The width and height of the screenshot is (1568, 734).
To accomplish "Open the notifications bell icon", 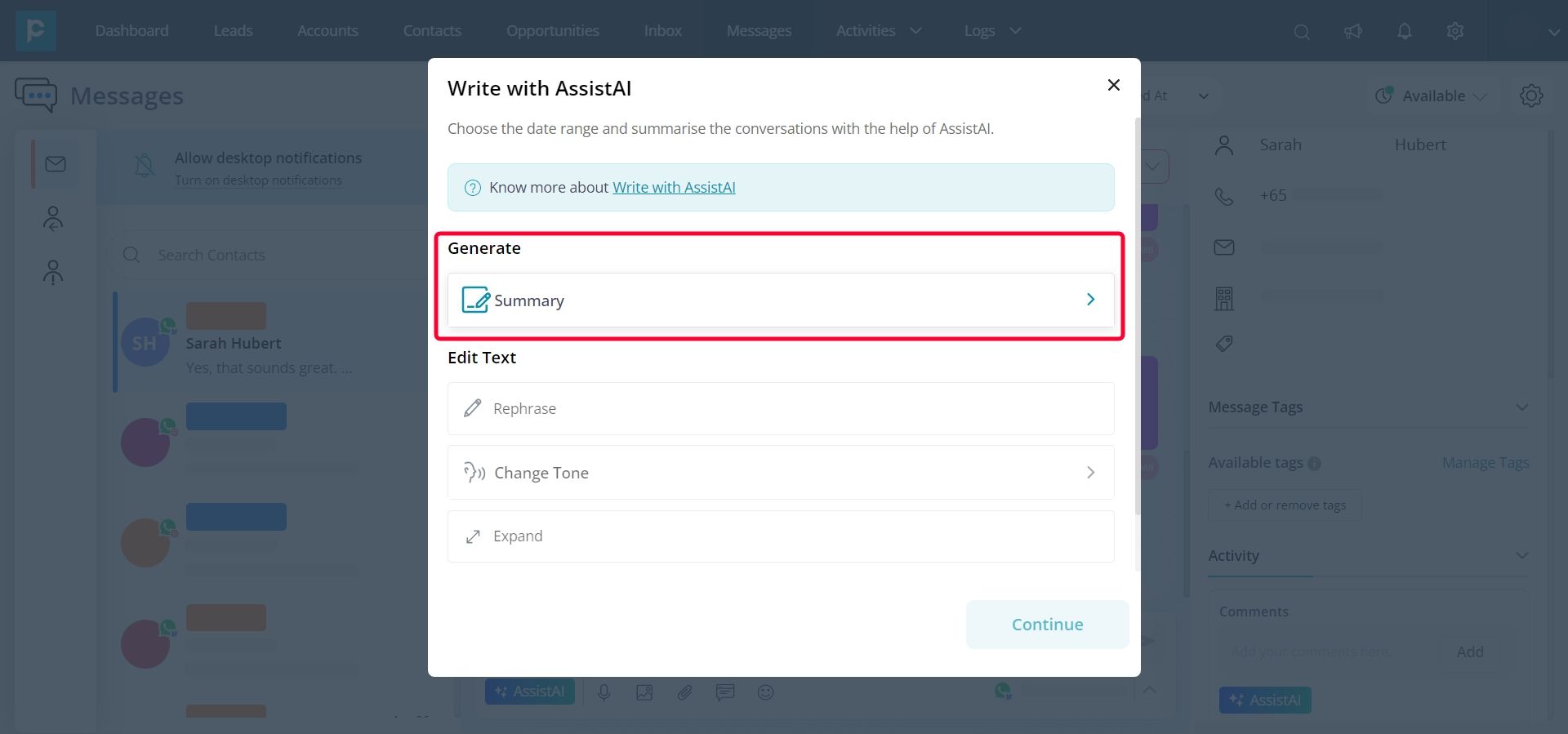I will click(1405, 31).
